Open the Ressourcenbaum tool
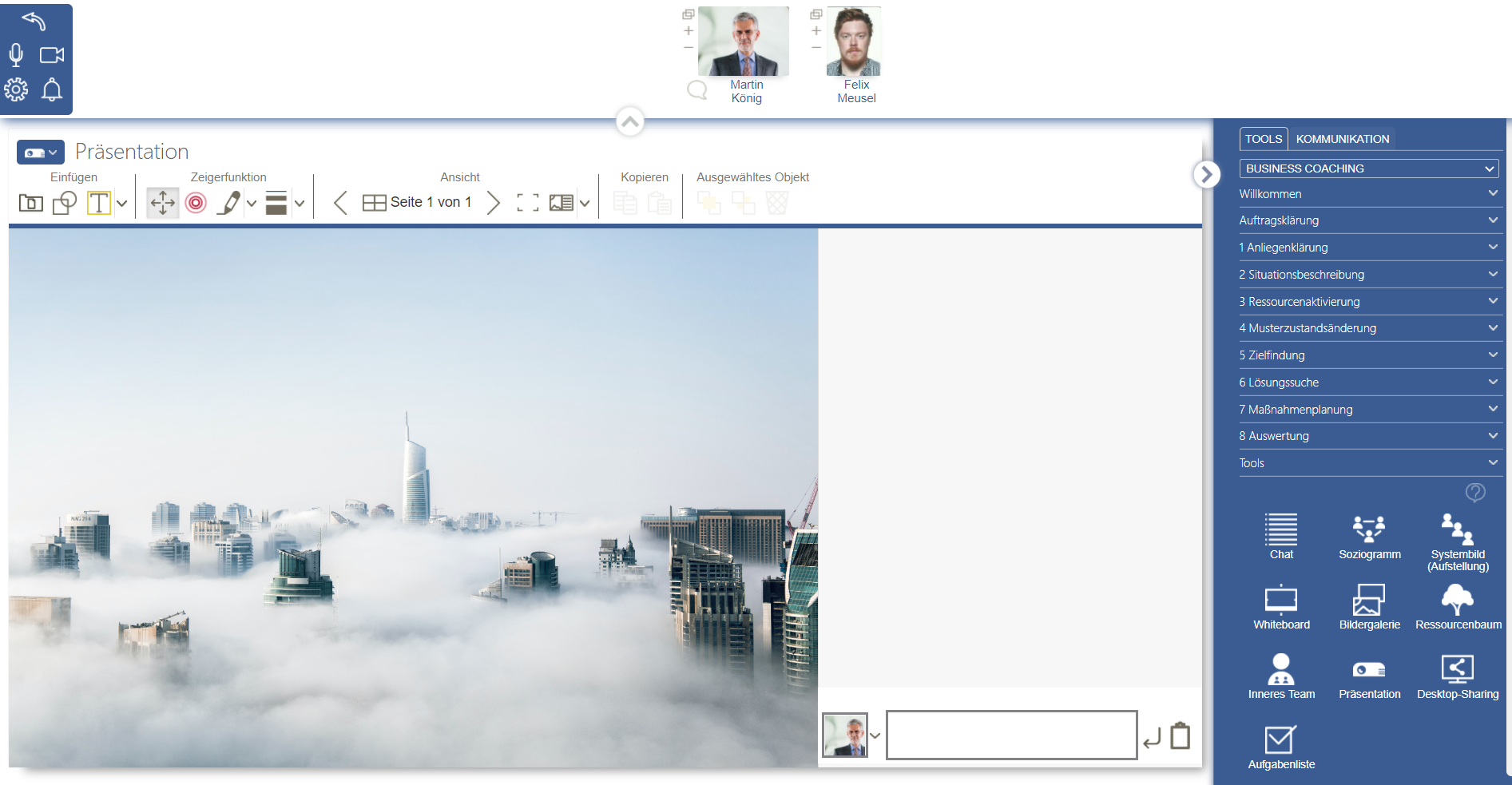The image size is (1512, 785). [x=1458, y=607]
